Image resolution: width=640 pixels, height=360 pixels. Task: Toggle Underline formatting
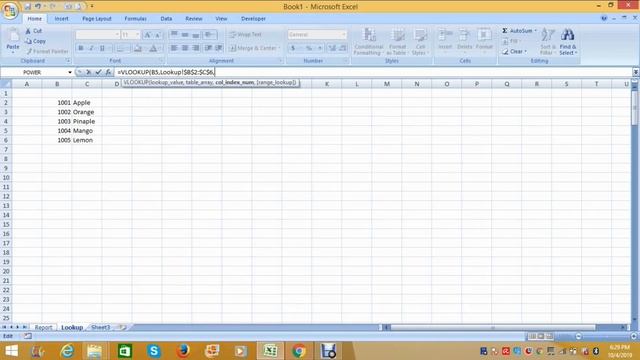(102, 48)
